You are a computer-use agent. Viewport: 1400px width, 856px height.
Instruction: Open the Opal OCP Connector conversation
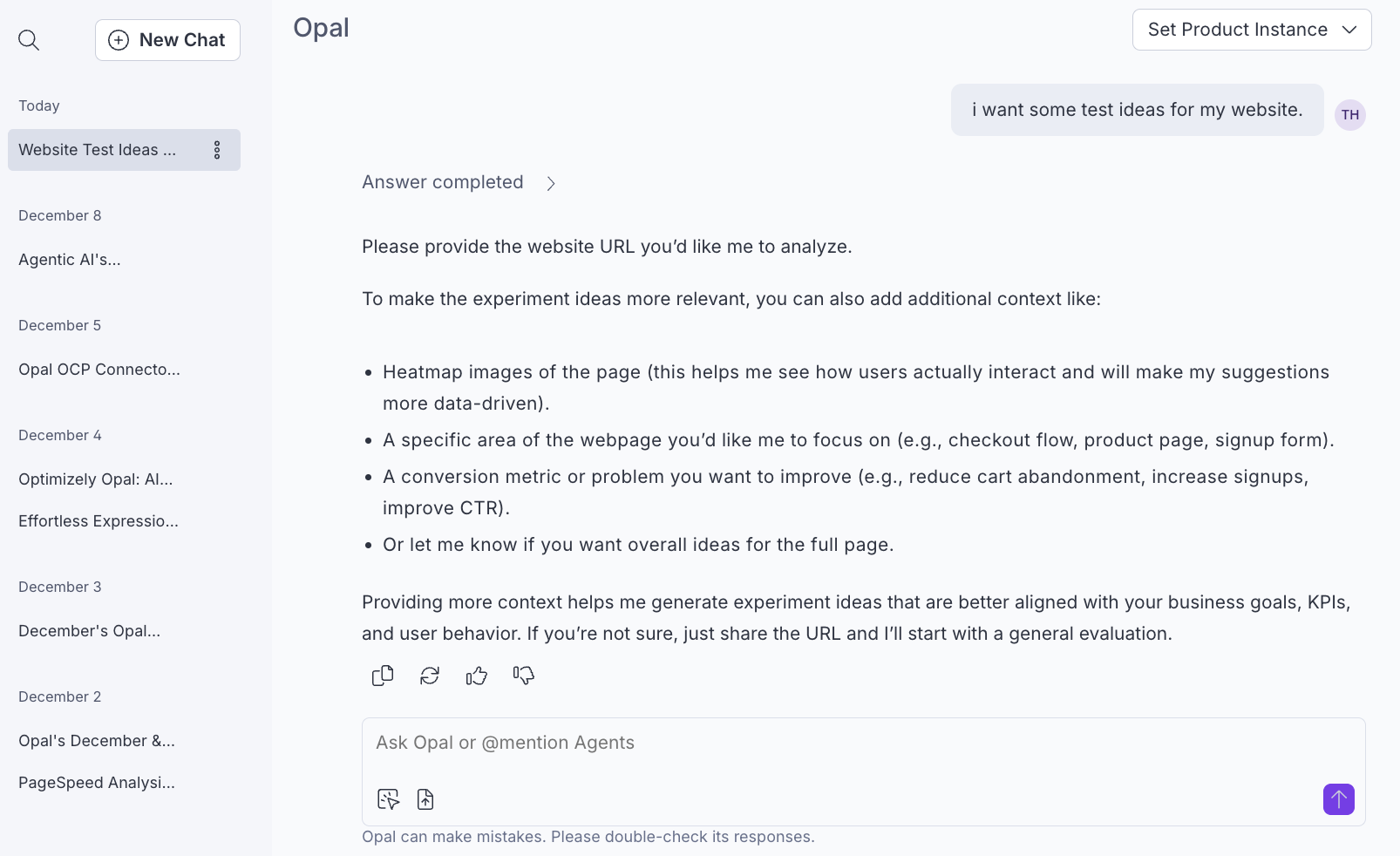99,369
